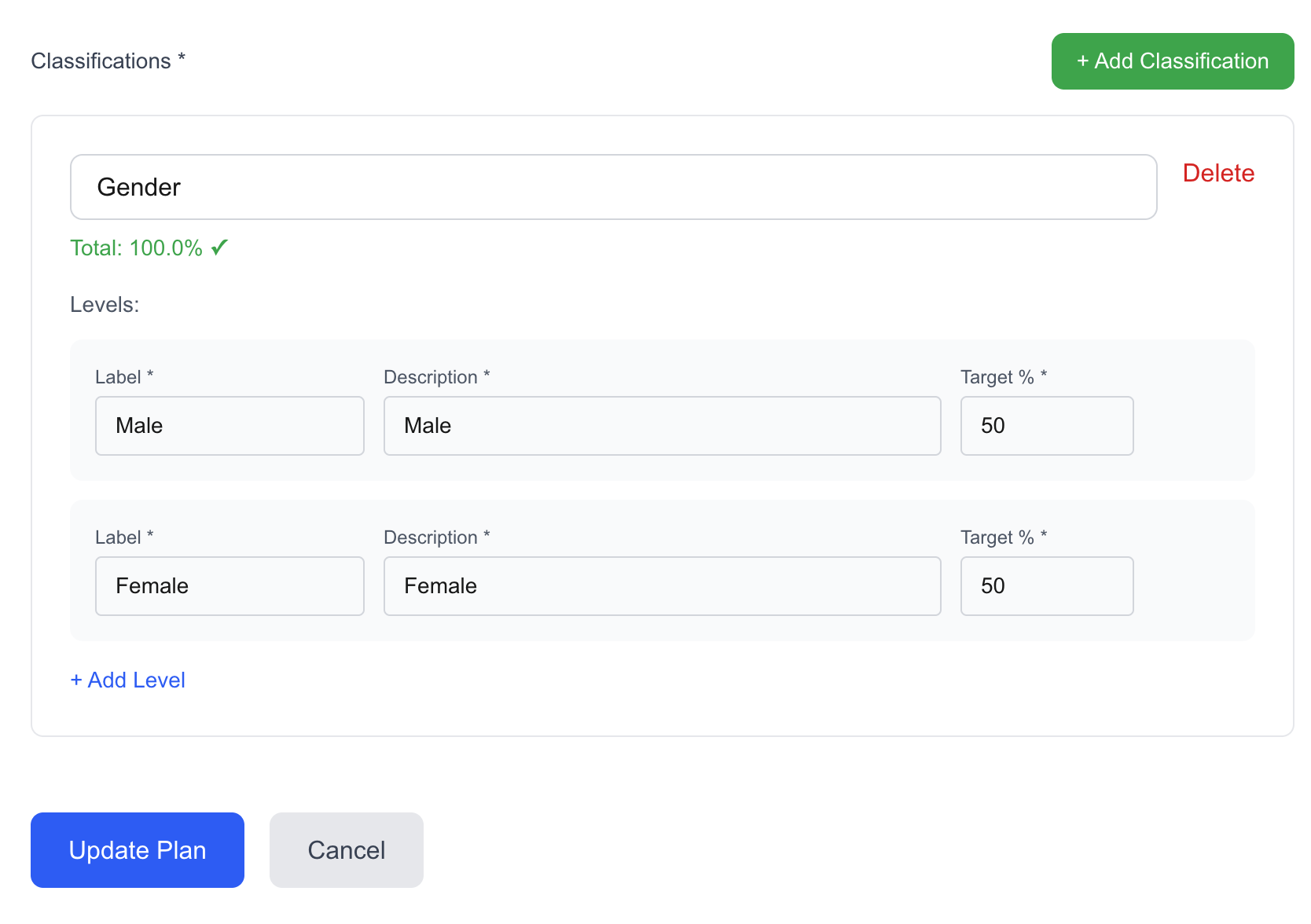The width and height of the screenshot is (1311, 924).
Task: Click the Levels section heading
Action: 104,304
